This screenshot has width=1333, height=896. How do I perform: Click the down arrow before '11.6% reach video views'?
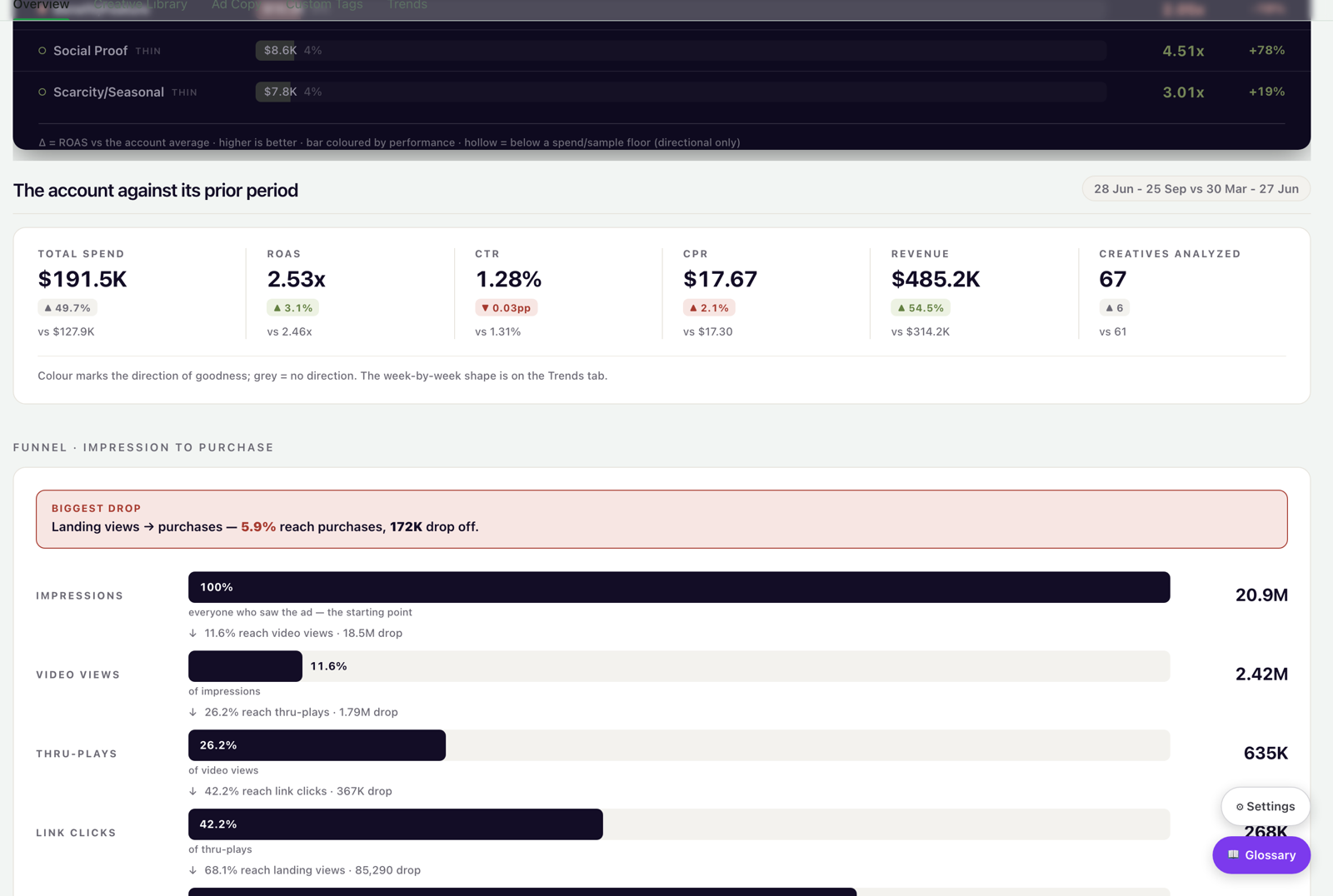click(193, 633)
